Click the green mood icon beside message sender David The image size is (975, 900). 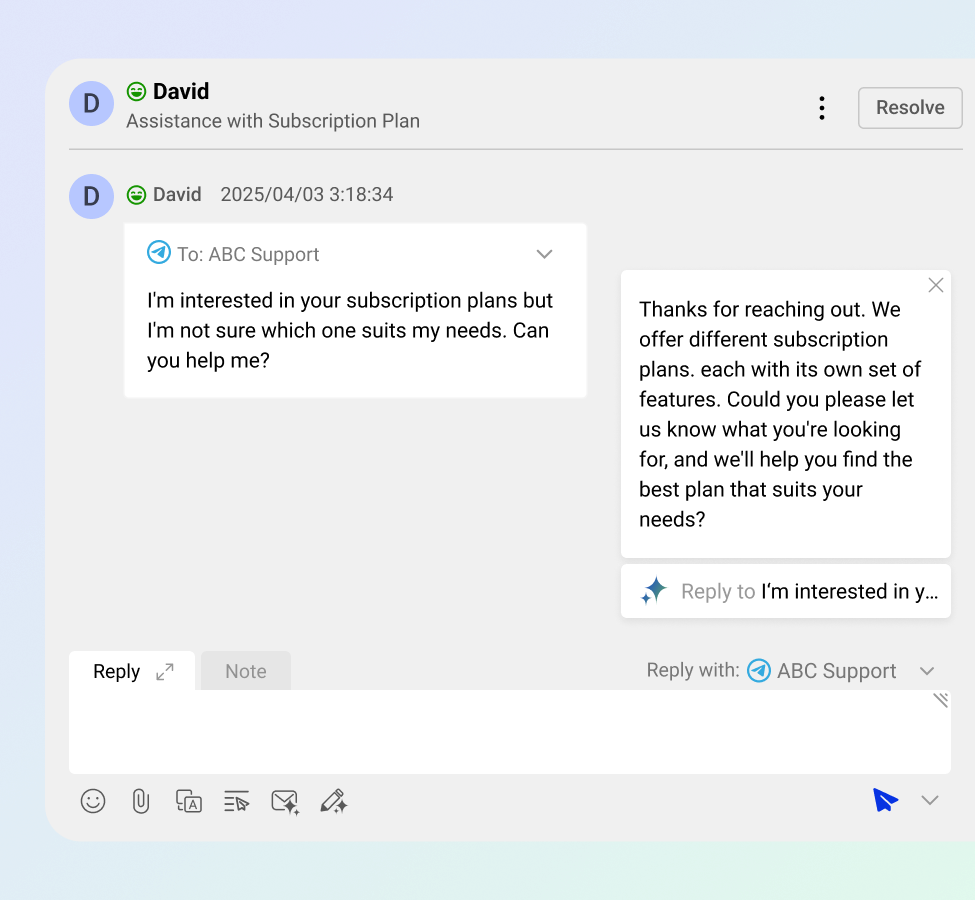point(136,195)
